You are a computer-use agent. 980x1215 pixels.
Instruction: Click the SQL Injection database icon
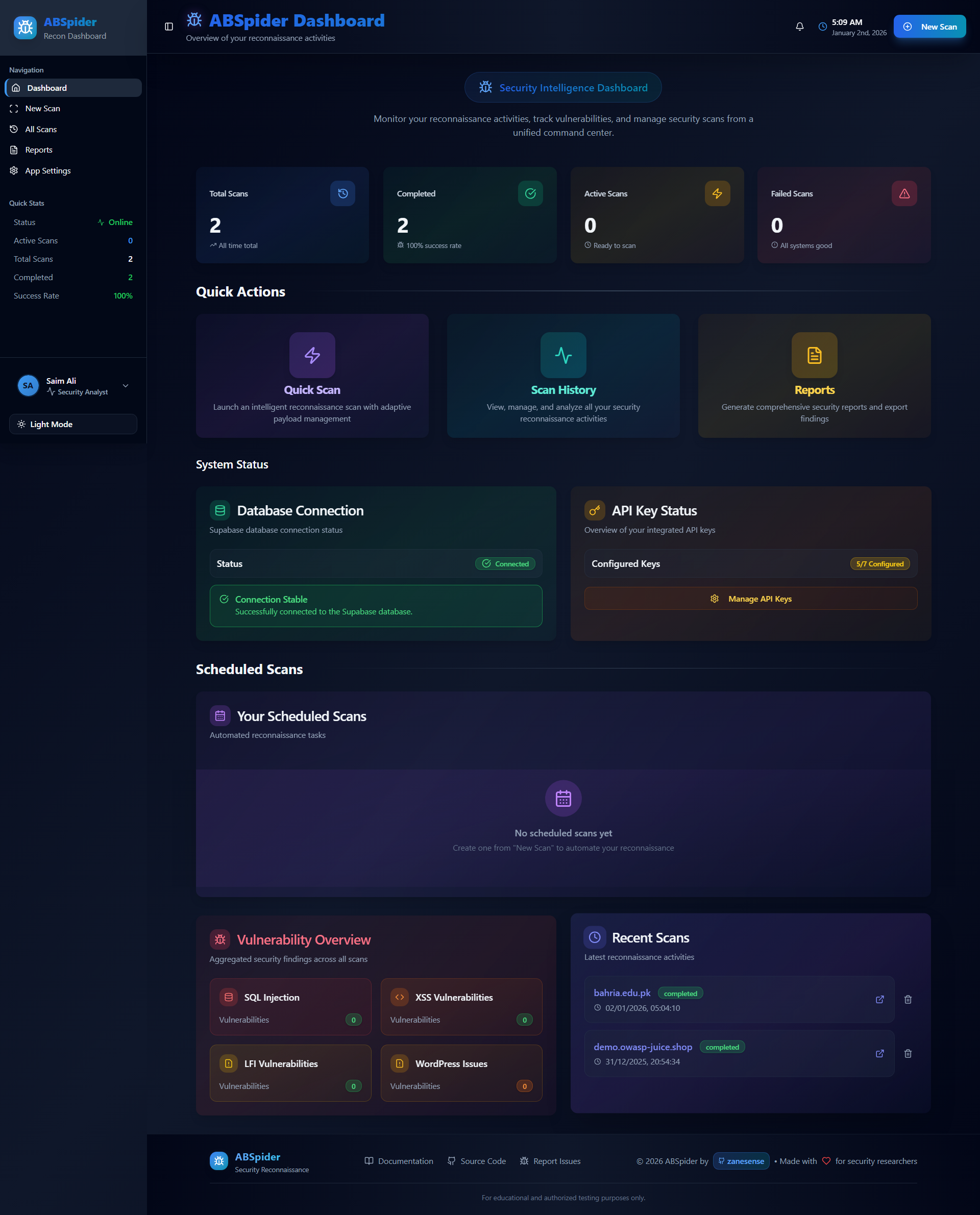(x=229, y=997)
